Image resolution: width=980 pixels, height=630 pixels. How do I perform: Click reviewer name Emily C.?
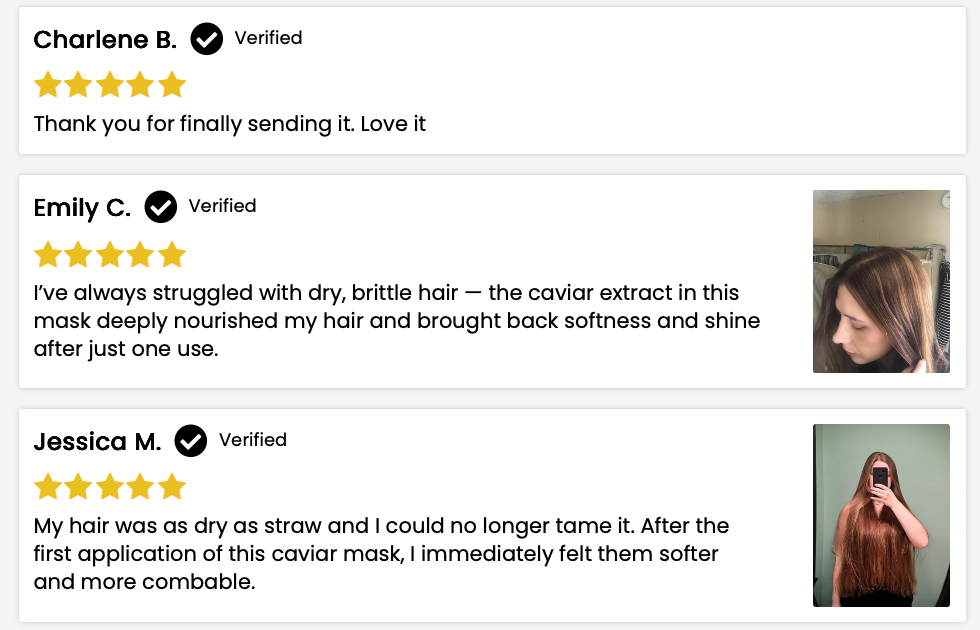(x=82, y=208)
